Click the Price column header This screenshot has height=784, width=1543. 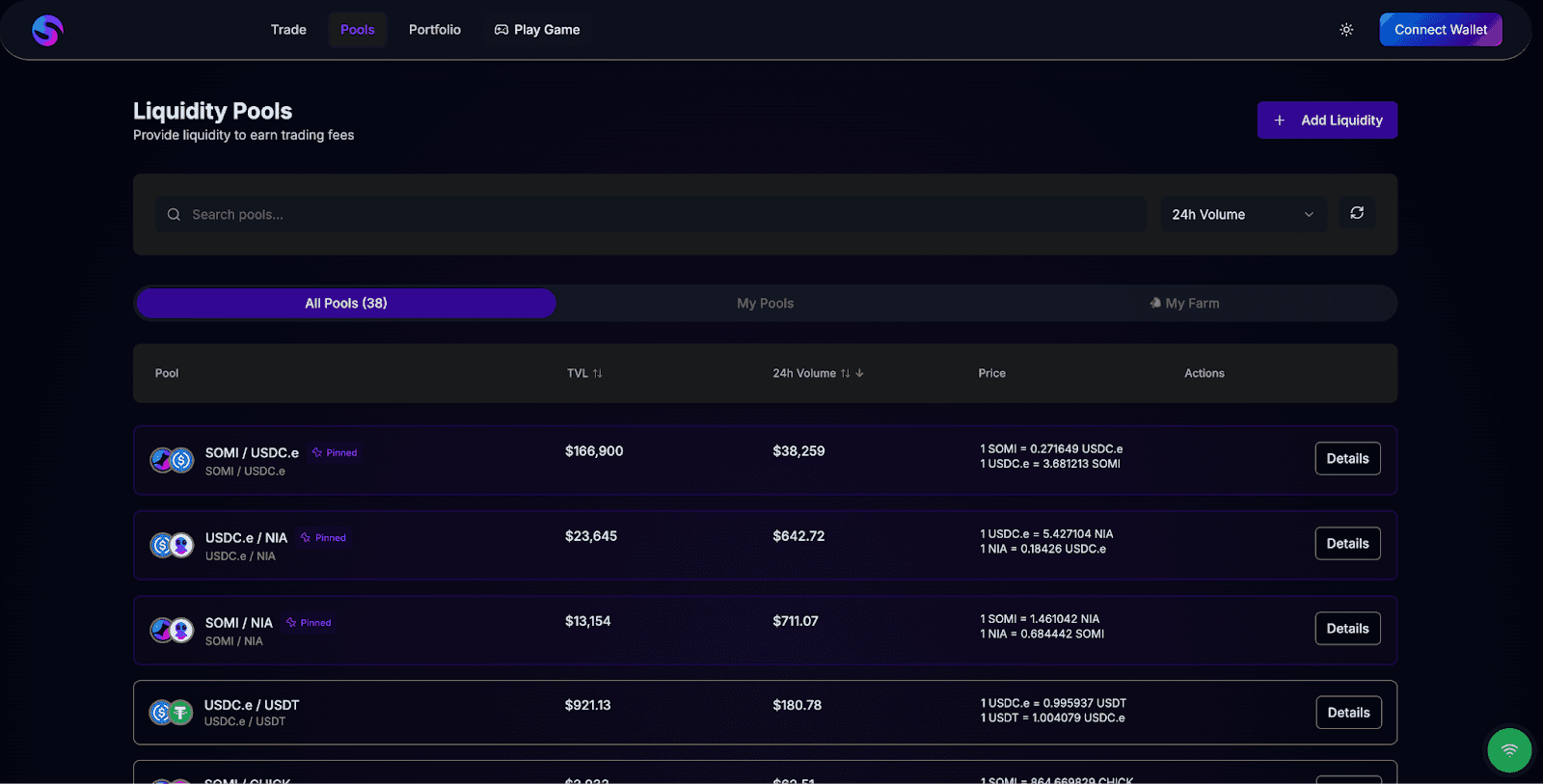coord(991,373)
